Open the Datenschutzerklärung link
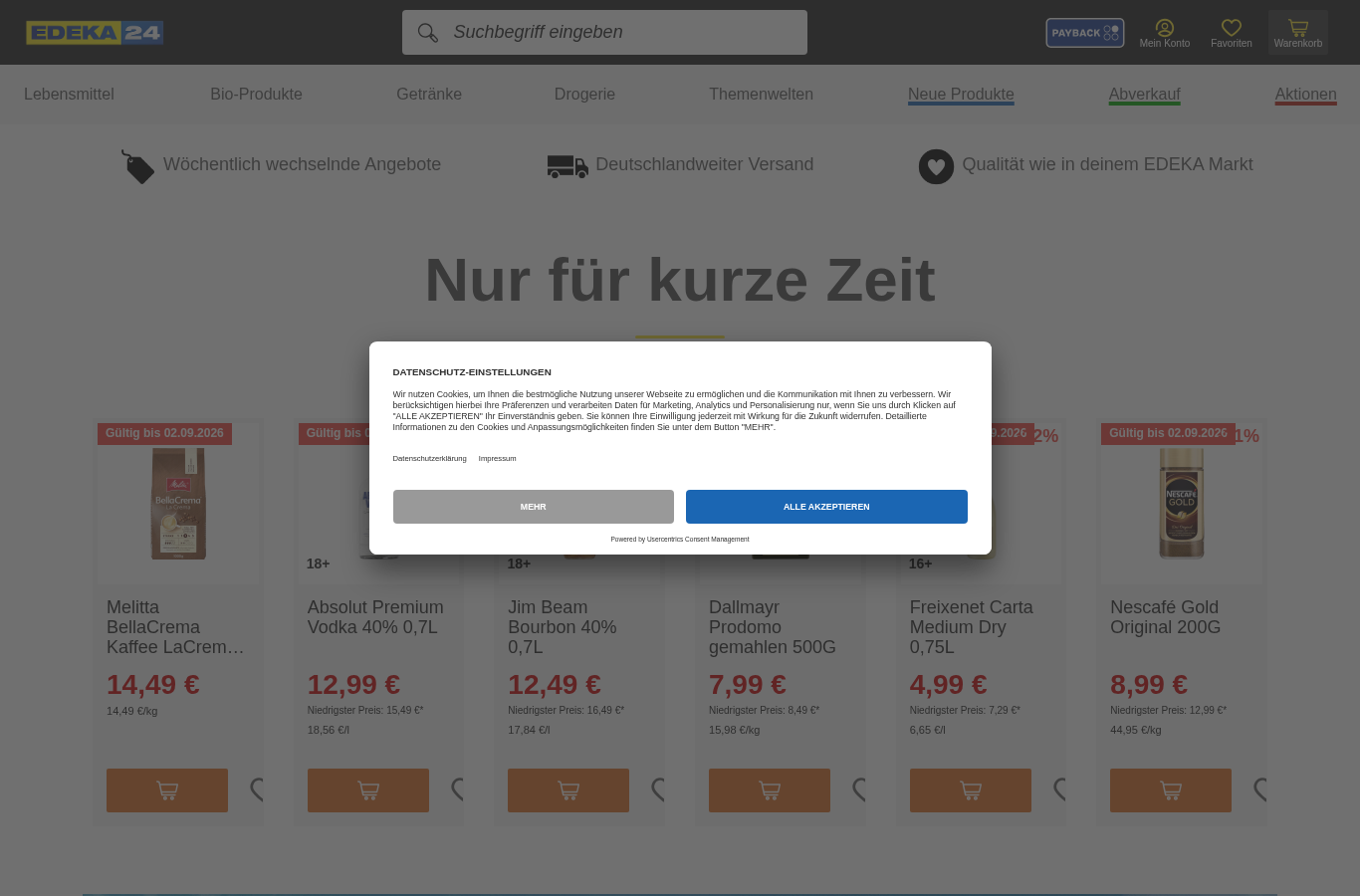The width and height of the screenshot is (1360, 896). pyautogui.click(x=429, y=458)
